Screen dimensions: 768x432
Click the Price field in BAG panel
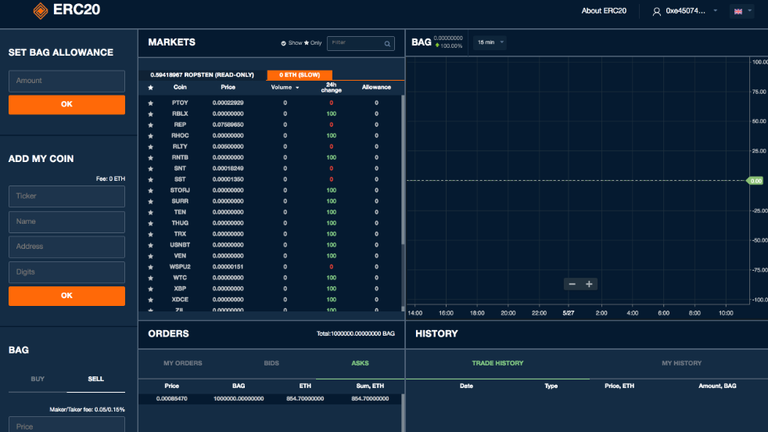tap(67, 425)
